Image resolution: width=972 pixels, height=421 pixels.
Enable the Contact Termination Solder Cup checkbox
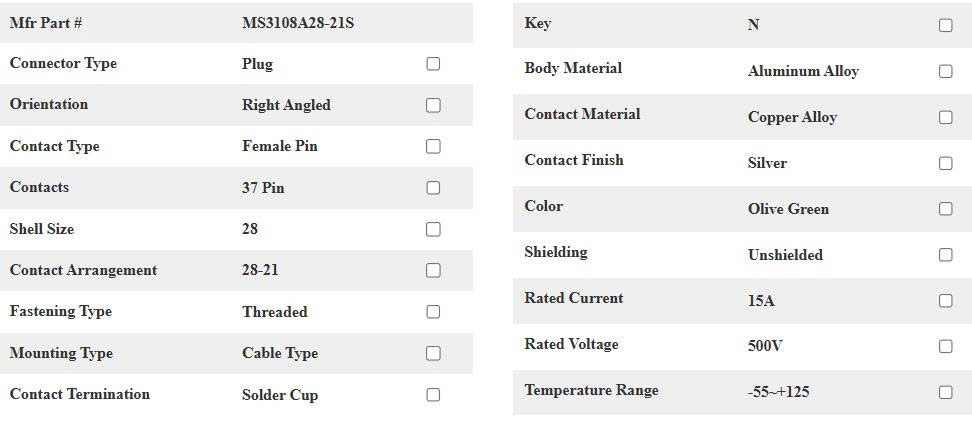[x=433, y=395]
